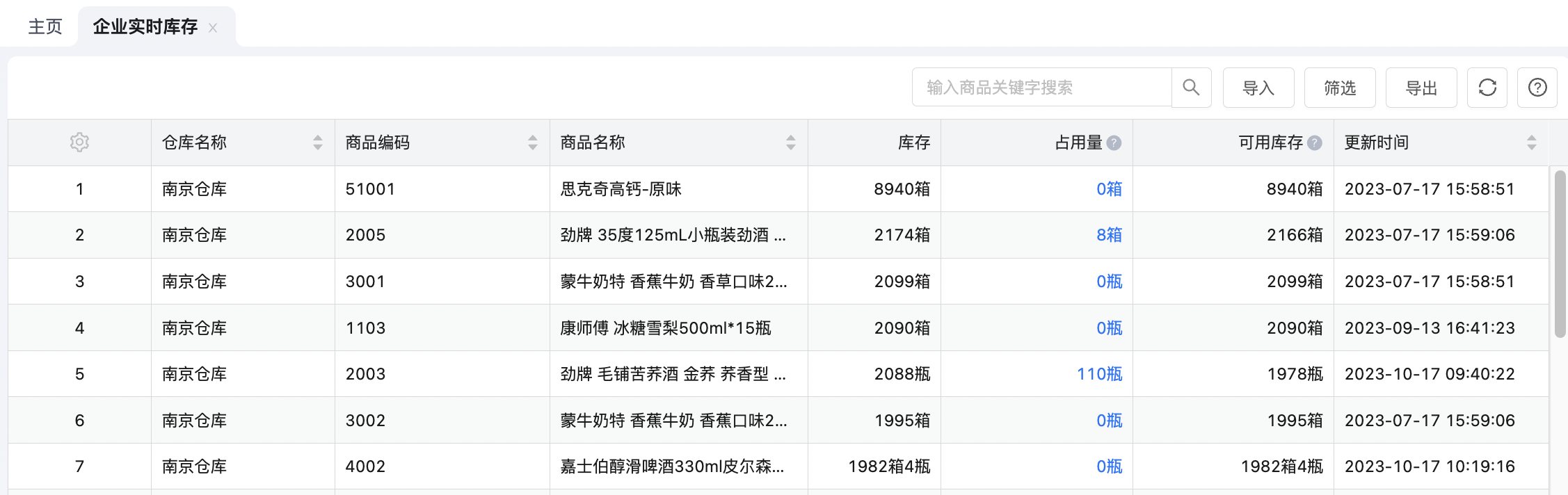
Task: Click product code 3001
Action: (365, 282)
